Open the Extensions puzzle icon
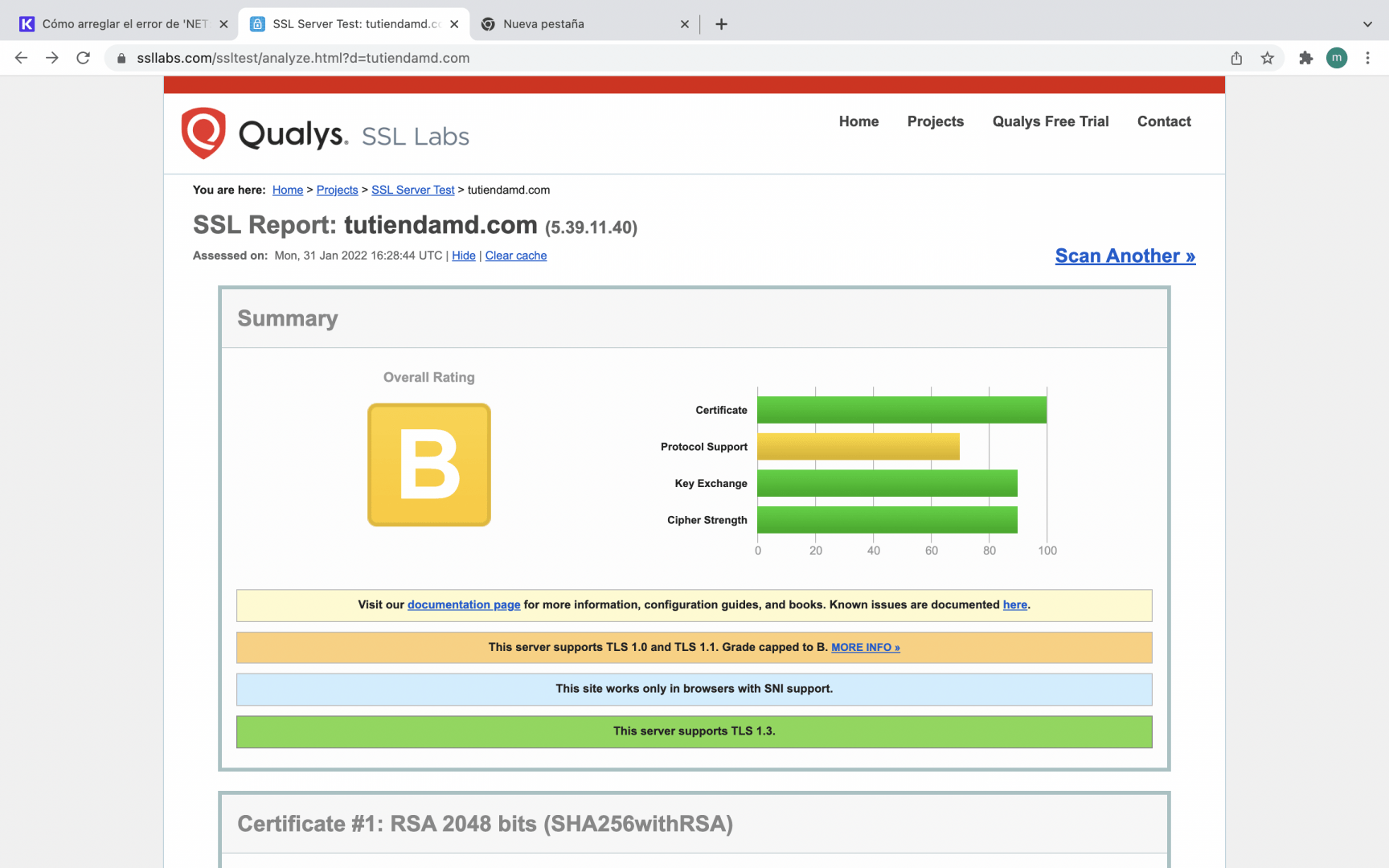Image resolution: width=1389 pixels, height=868 pixels. coord(1306,58)
